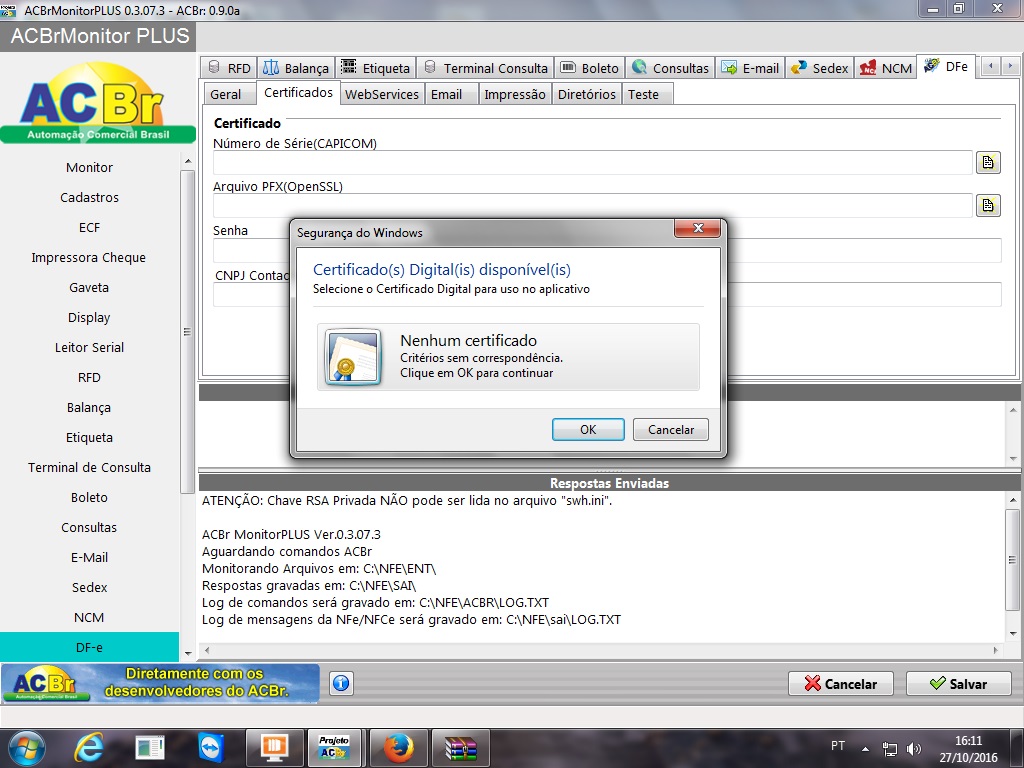
Task: Switch to Boleto tab
Action: tap(590, 68)
